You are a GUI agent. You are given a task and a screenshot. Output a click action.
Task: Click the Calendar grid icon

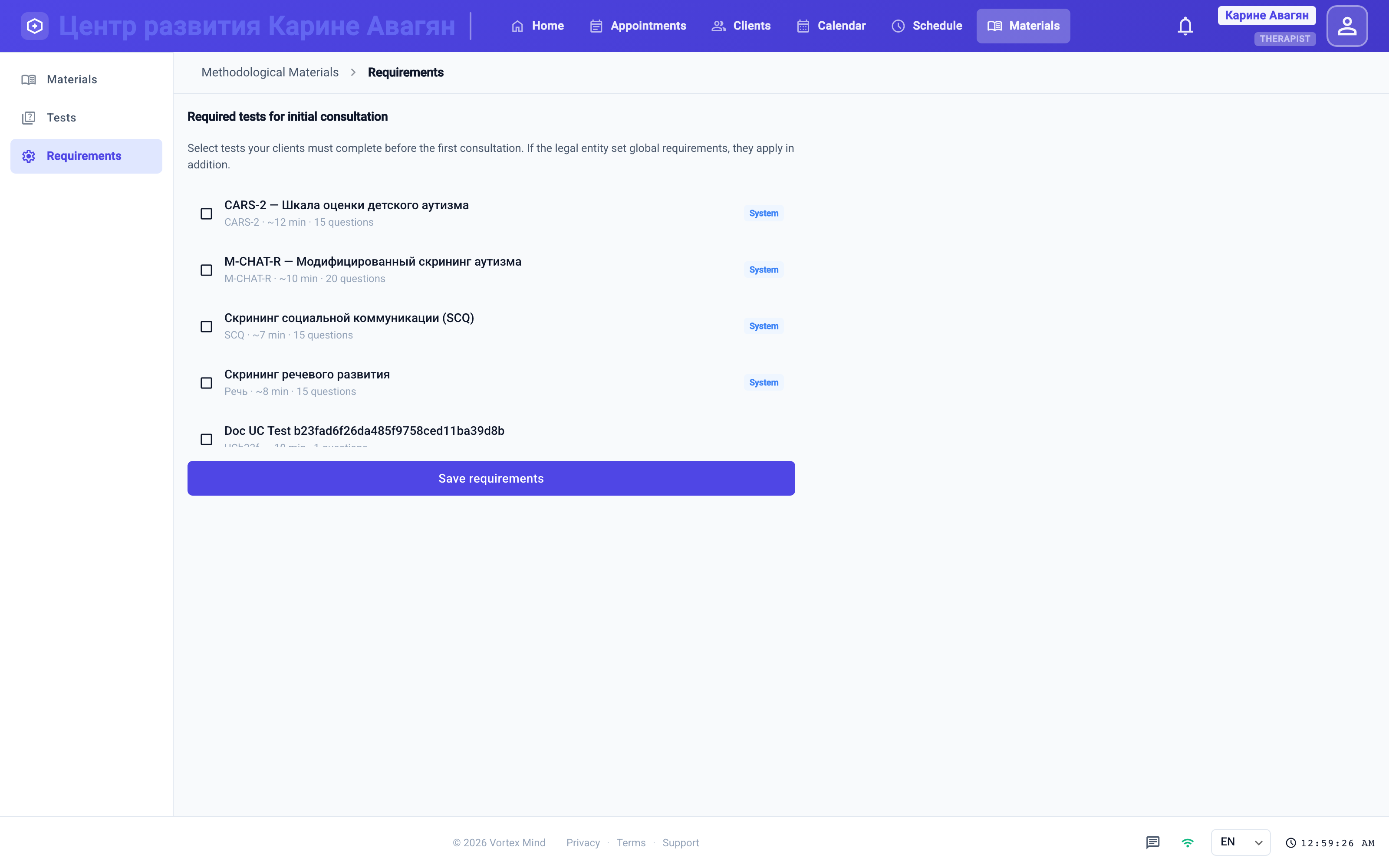(803, 26)
